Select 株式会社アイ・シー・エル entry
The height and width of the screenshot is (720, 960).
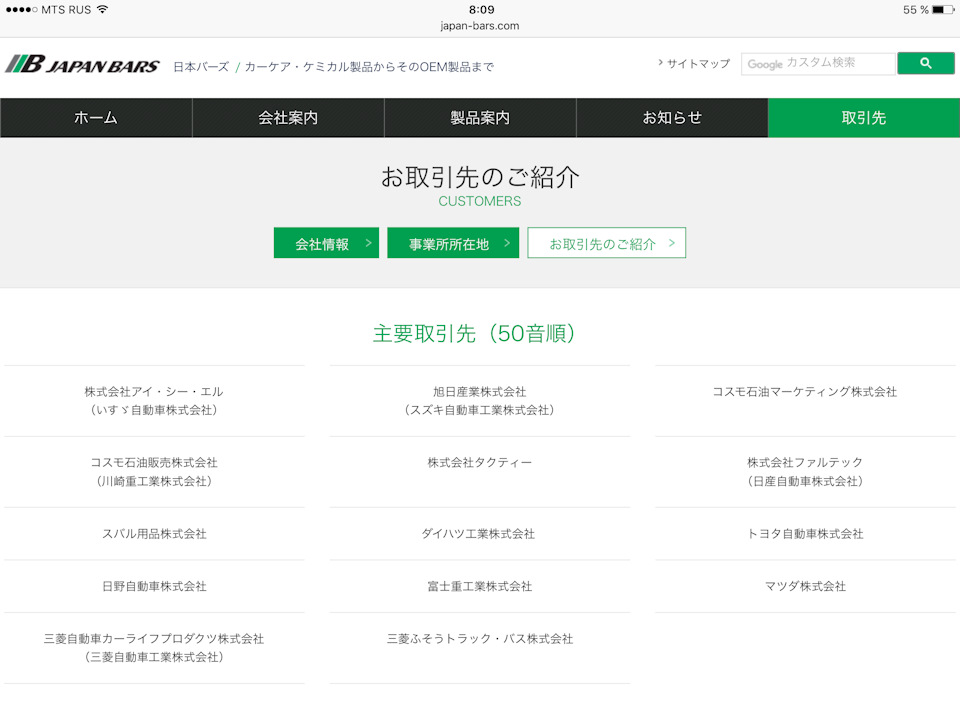(154, 401)
